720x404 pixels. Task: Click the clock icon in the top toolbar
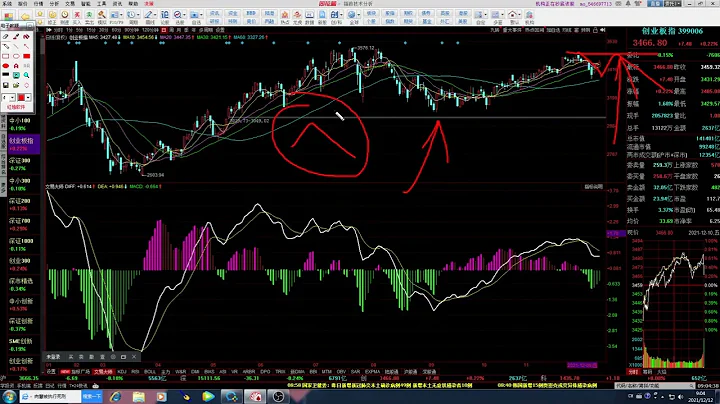tap(65, 17)
